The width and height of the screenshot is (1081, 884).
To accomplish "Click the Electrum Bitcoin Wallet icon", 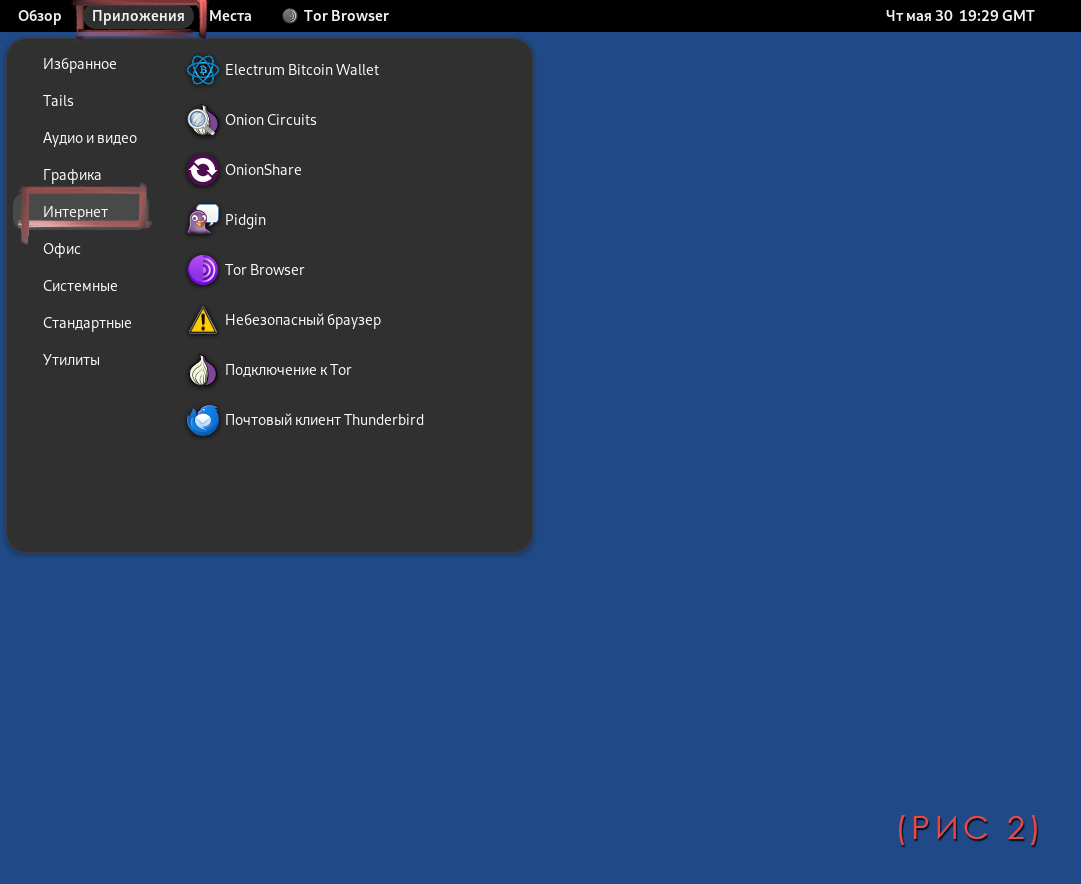I will [203, 70].
